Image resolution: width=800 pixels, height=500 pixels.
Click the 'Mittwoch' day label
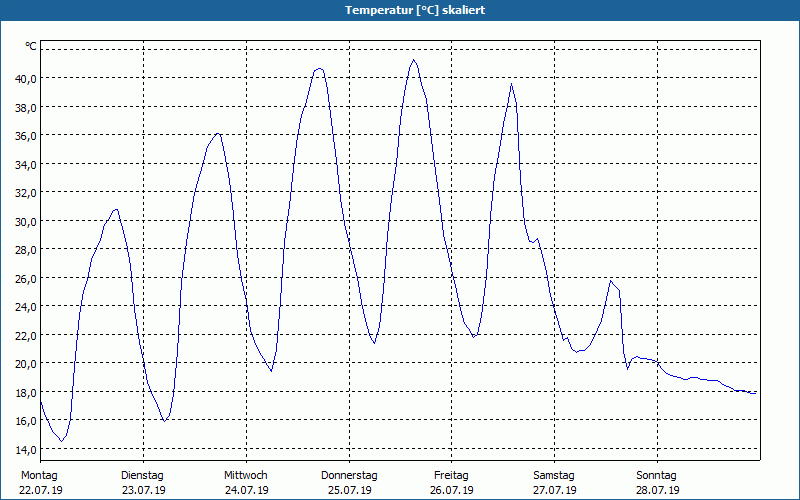click(245, 475)
